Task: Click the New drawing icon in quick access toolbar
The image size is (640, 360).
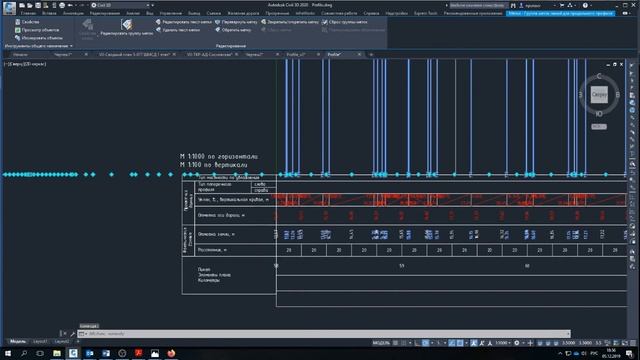Action: (x=22, y=5)
